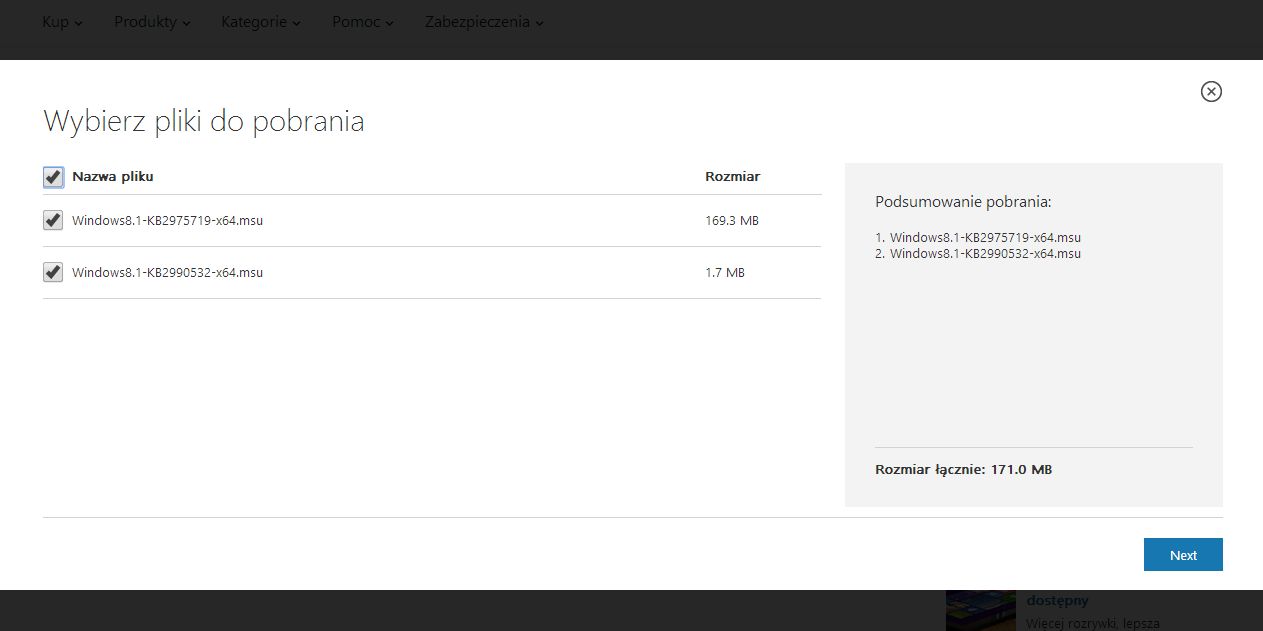The image size is (1263, 631).
Task: Click the Rozmiar łącznie total text
Action: click(963, 469)
